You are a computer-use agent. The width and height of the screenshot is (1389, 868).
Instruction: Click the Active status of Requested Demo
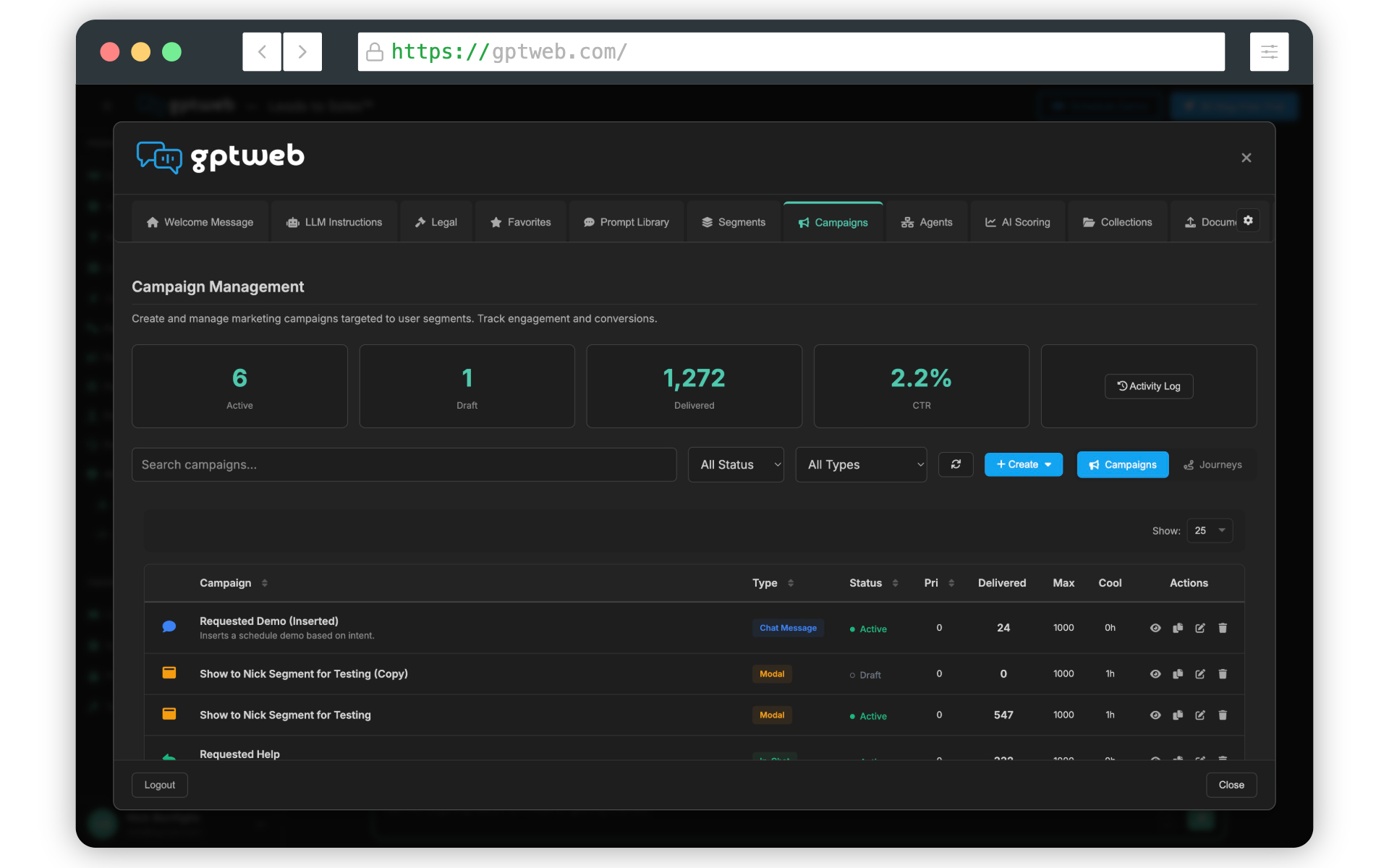[x=868, y=629]
